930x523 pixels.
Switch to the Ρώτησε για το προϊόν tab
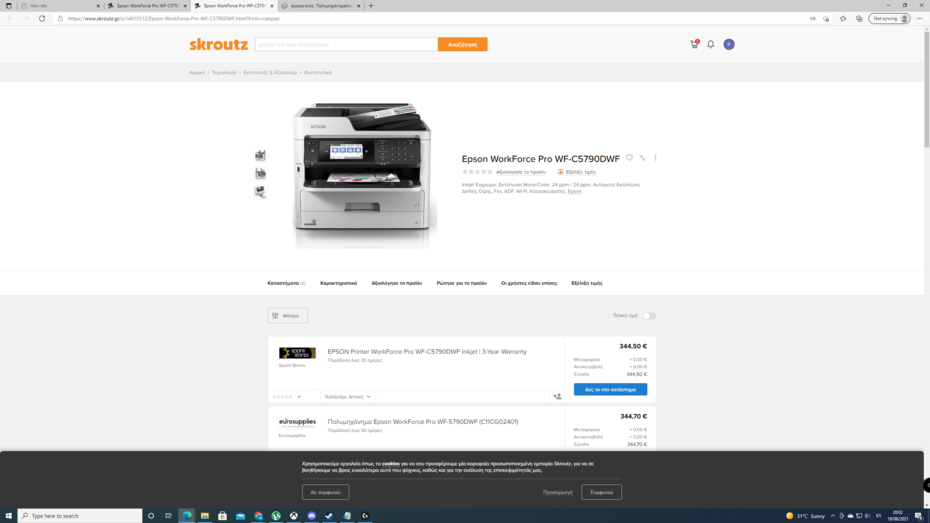(x=461, y=283)
